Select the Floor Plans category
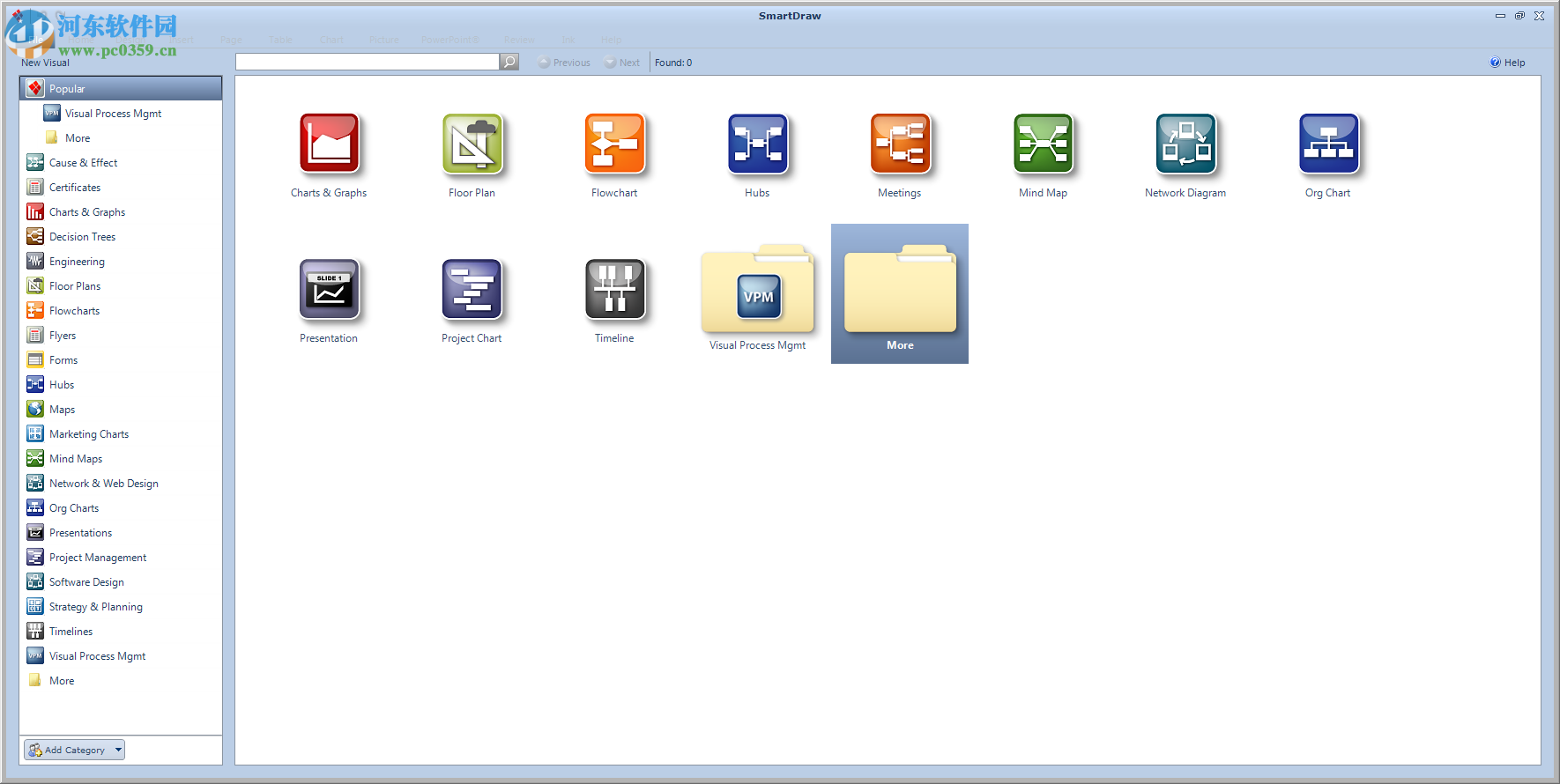The image size is (1560, 784). [75, 286]
